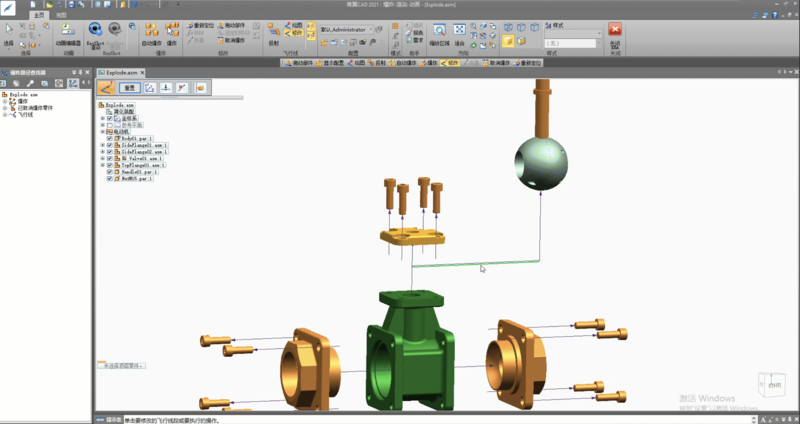Uncheck the Body01.par:1 checkbox
The height and width of the screenshot is (424, 800).
110,138
